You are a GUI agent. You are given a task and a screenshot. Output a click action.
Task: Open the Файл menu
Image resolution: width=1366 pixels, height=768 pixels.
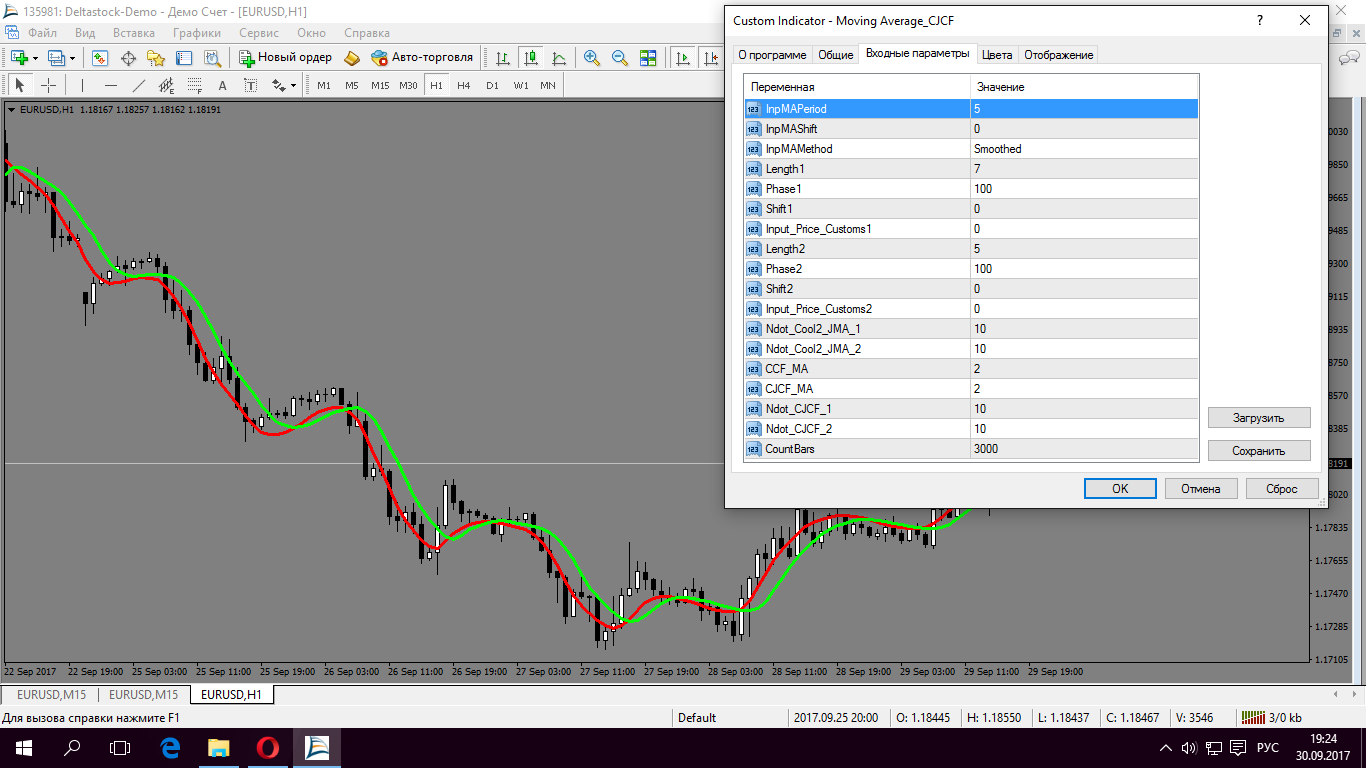42,33
